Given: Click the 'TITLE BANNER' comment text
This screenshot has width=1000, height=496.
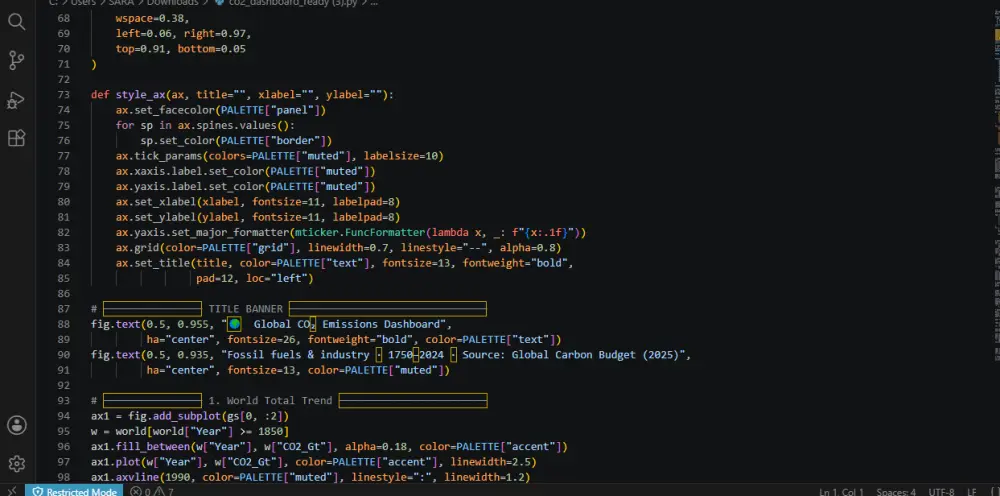Looking at the screenshot, I should 246,309.
